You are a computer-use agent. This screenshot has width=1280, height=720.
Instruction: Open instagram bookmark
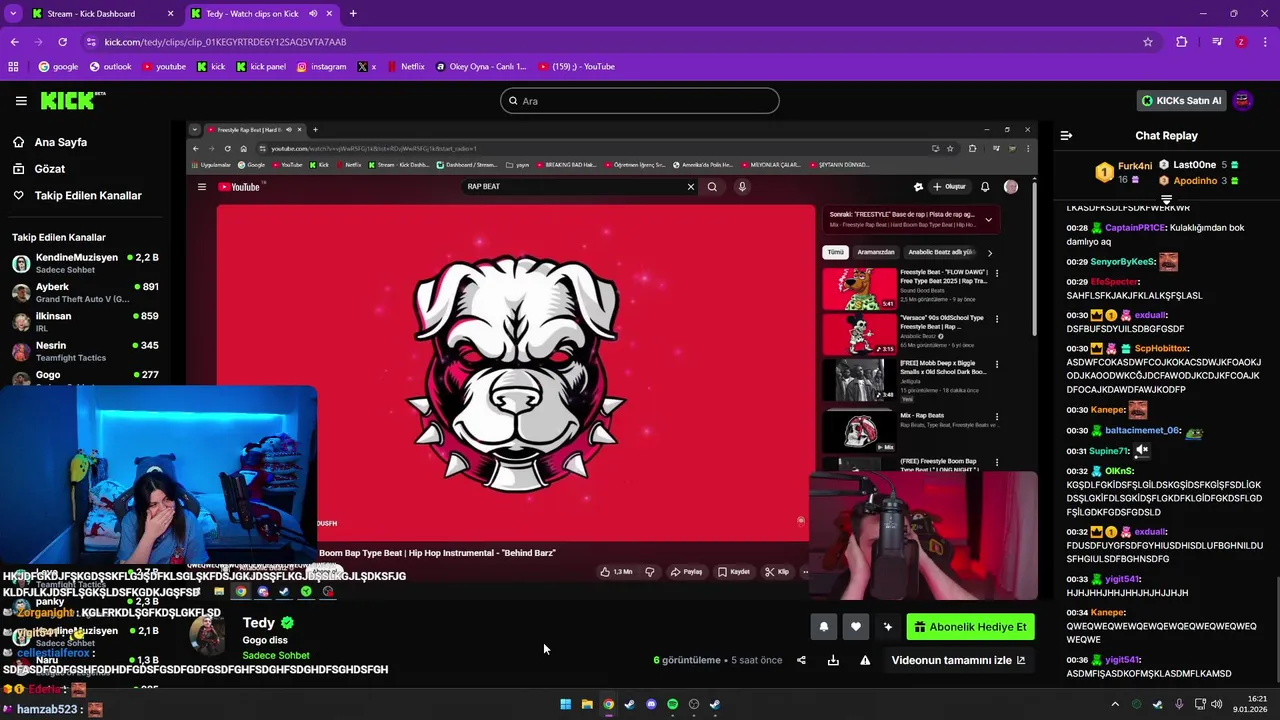point(322,67)
